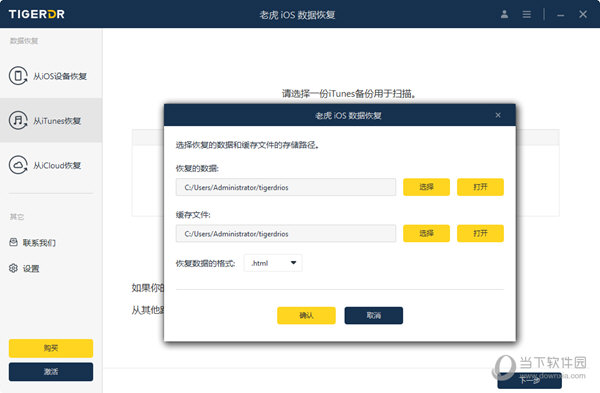Open the hamburger menu in title bar
The image size is (600, 393).
click(527, 15)
